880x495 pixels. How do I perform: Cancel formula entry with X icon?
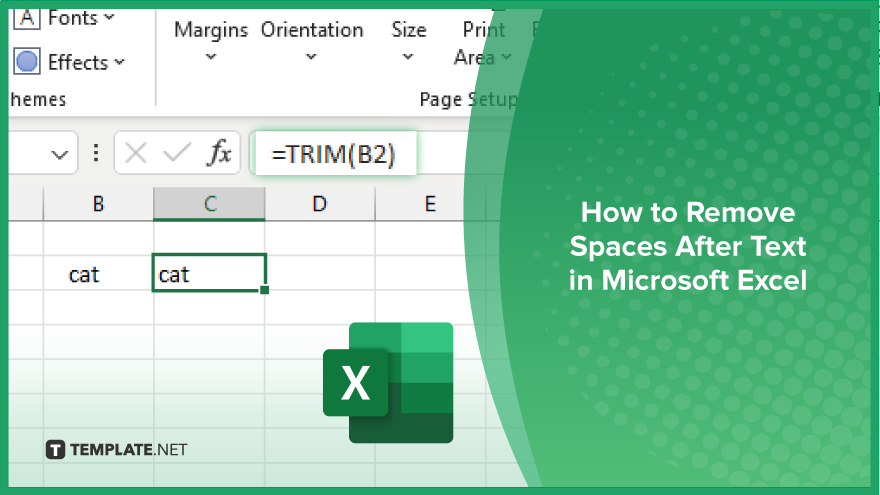point(136,153)
